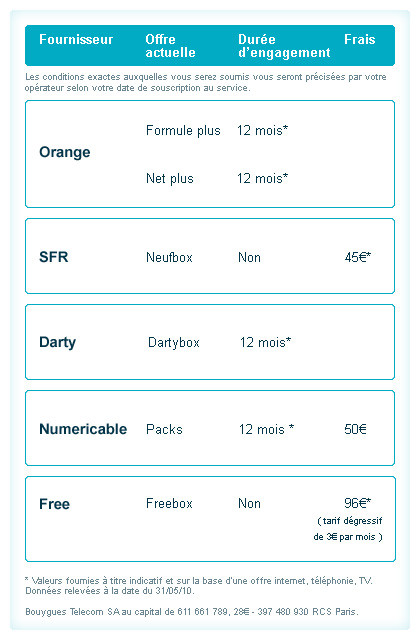Click the tarif dégressif note
420x640 pixels.
pos(348,529)
